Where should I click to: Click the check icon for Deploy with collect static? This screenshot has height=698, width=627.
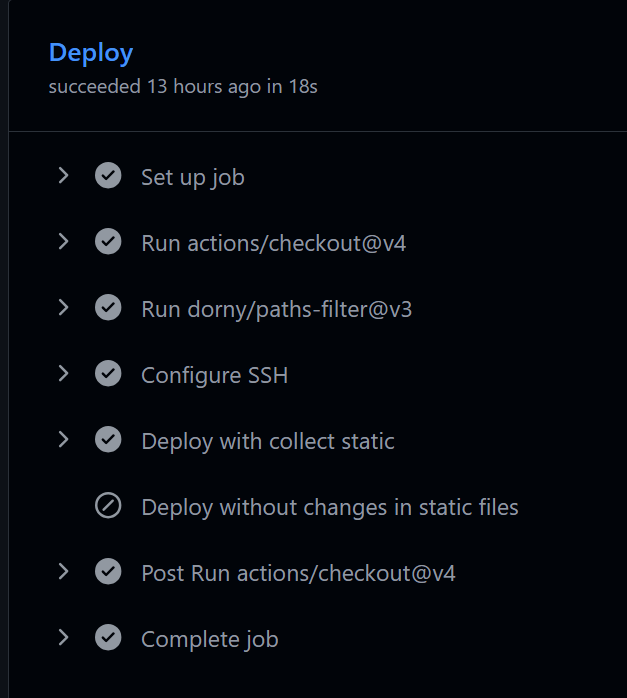point(108,440)
